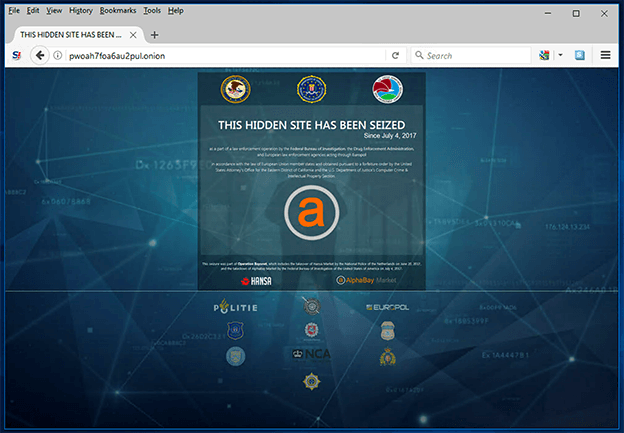Screen dimensions: 624x433
Task: Click the Department of Justice seal
Action: 236,90
